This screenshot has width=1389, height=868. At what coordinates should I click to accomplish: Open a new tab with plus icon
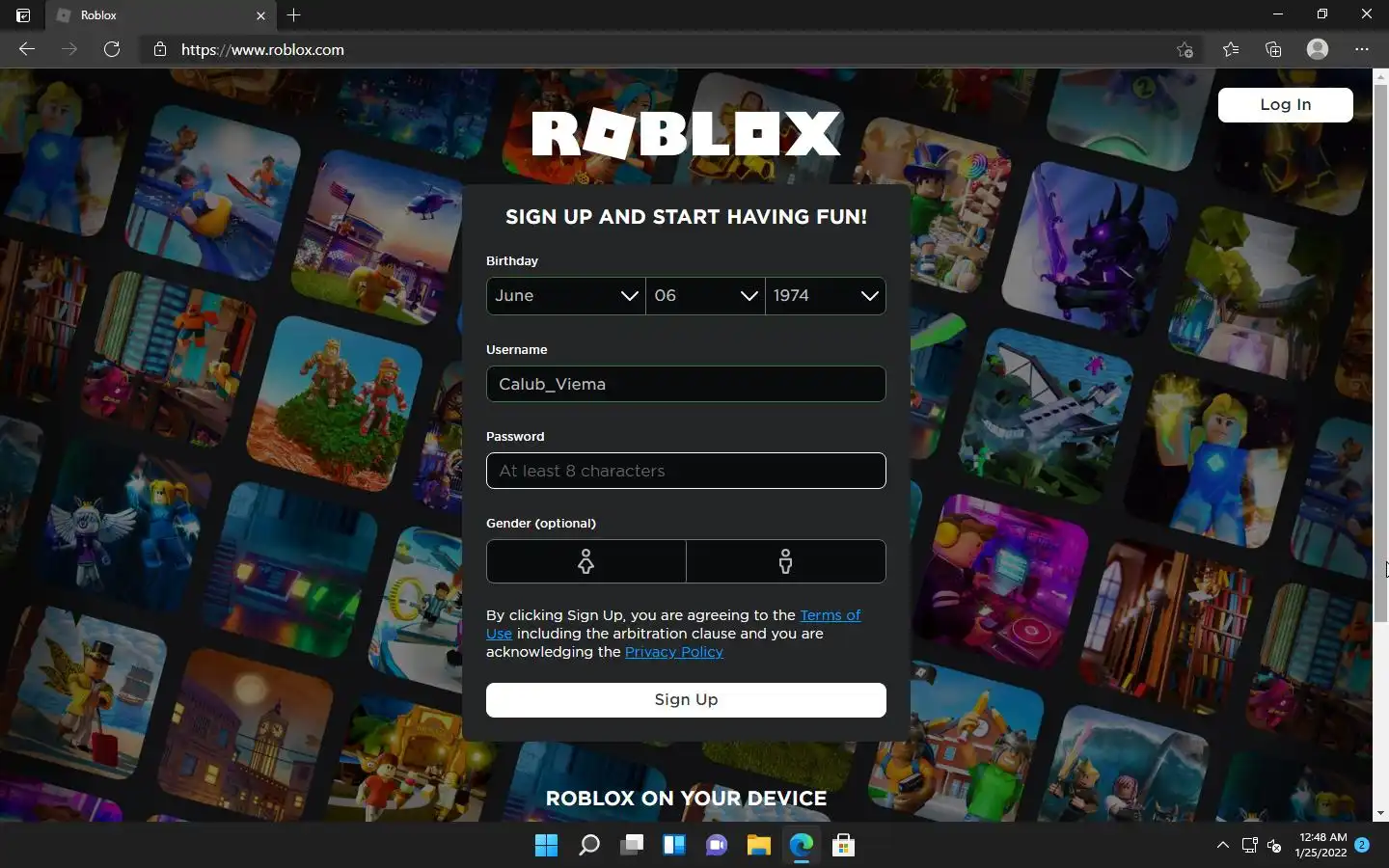click(x=294, y=15)
